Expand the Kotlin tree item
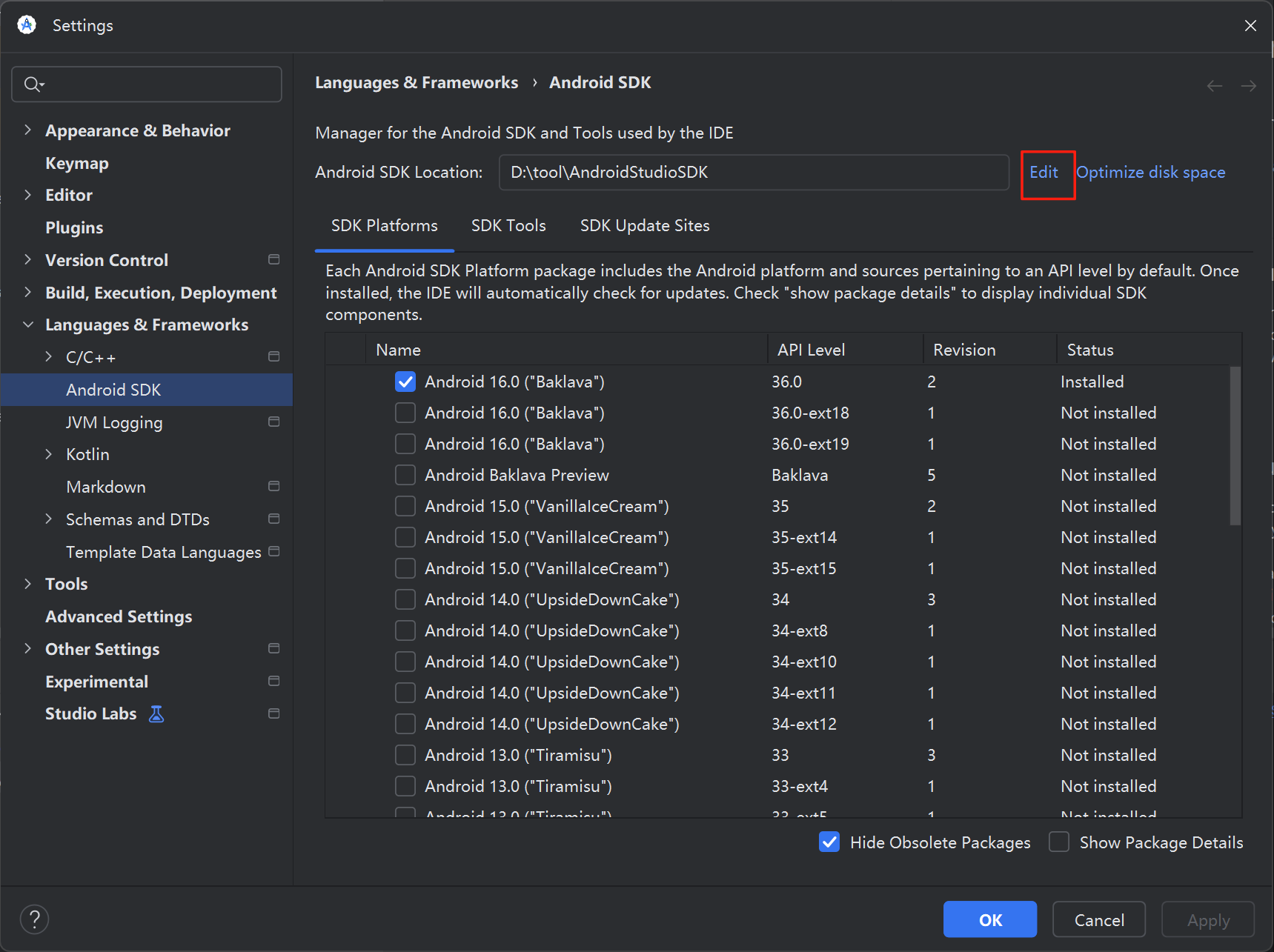 coord(49,453)
